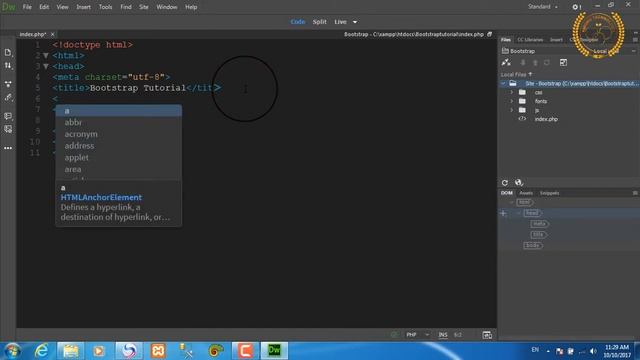Open the Site menu
The width and height of the screenshot is (640, 360).
click(144, 7)
